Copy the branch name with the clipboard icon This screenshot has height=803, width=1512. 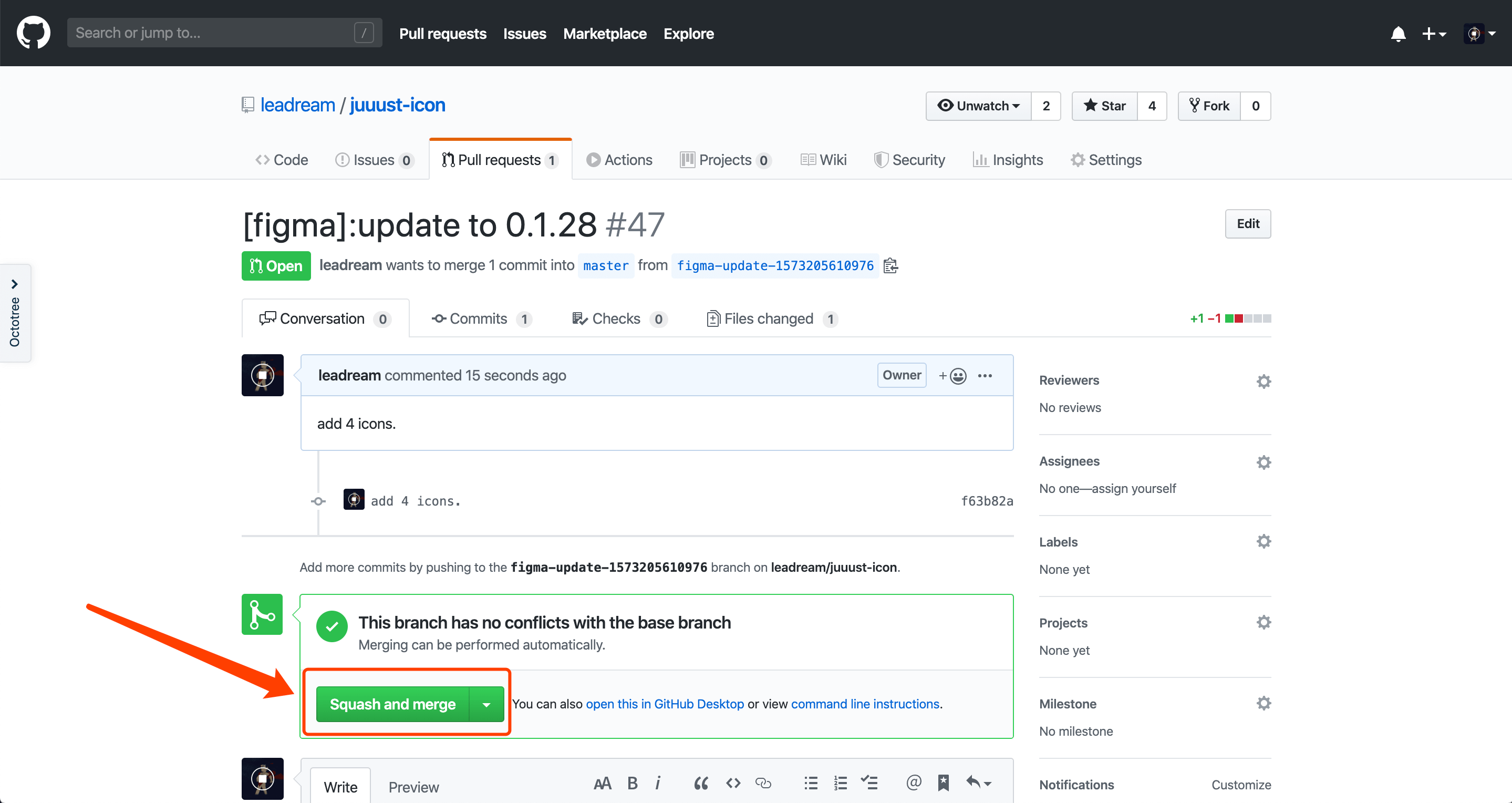[890, 266]
